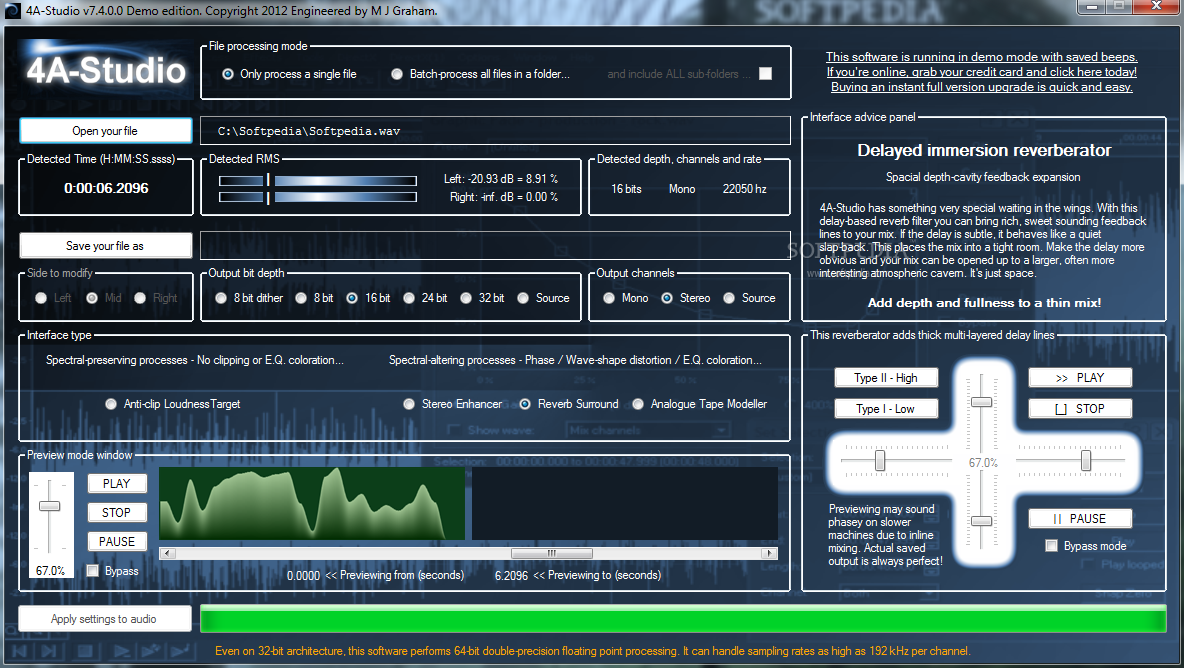Click STOP in the Preview mode window

click(x=117, y=513)
